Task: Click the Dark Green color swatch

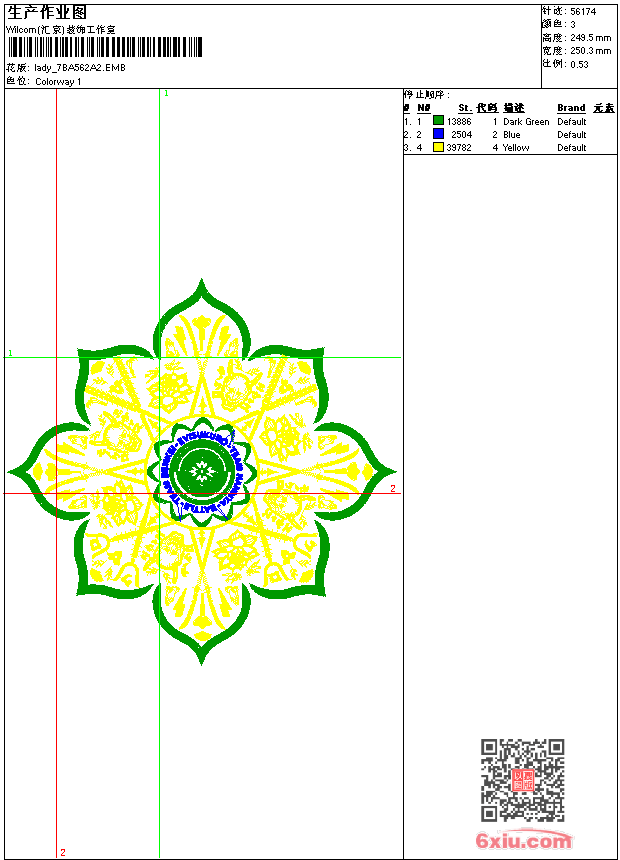Action: [x=438, y=121]
